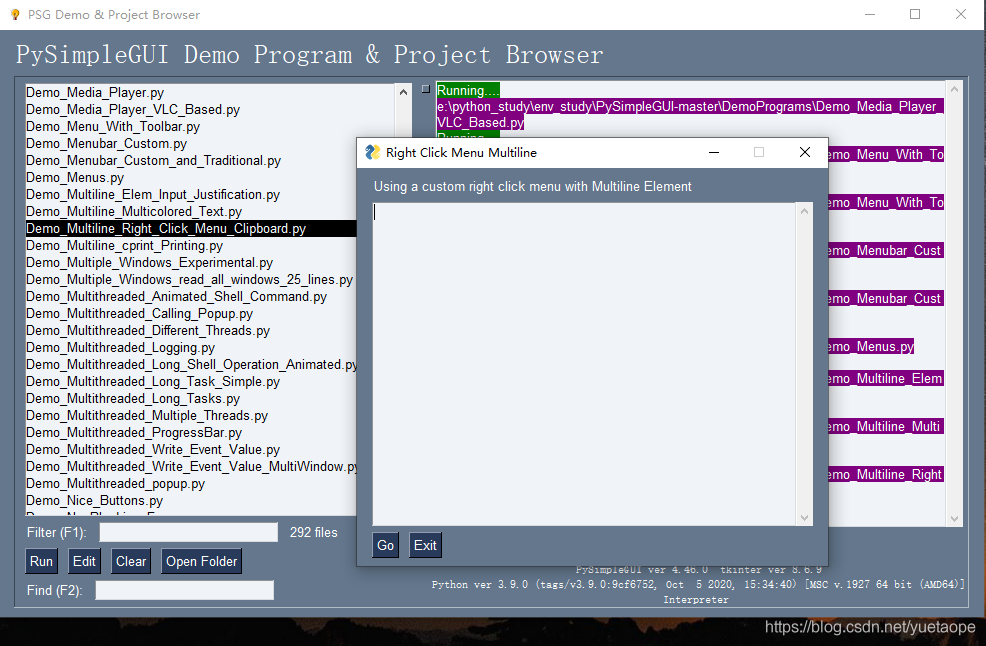The image size is (986, 646).
Task: Select Demo_Media_Player_VLC_Based.py
Action: (133, 109)
